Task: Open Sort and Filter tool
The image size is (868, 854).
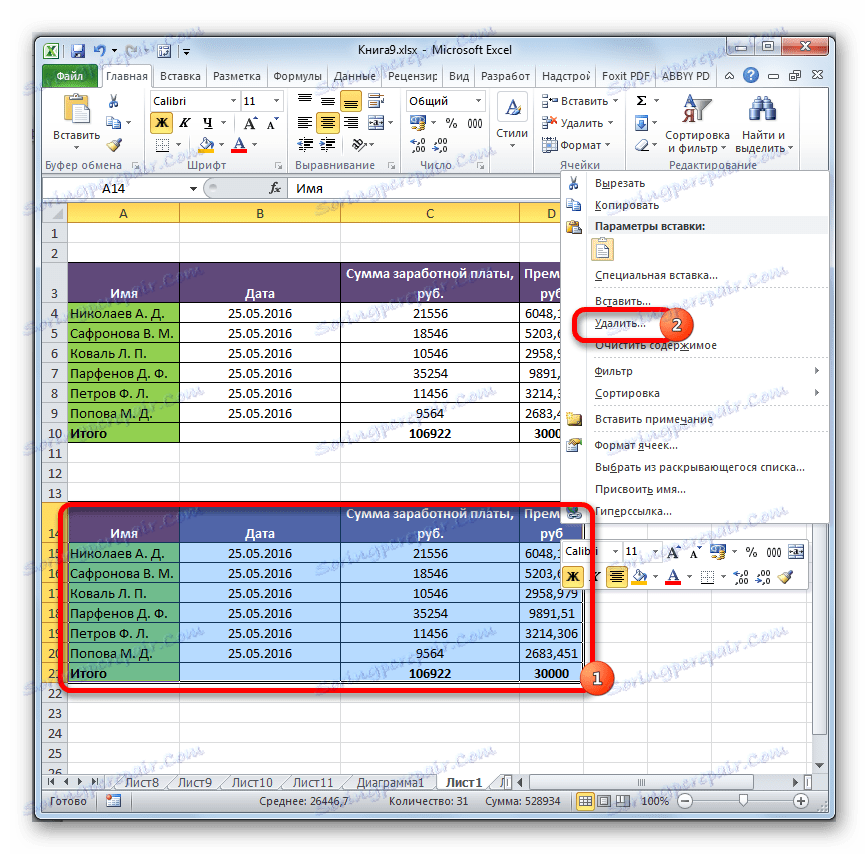Action: [x=697, y=125]
